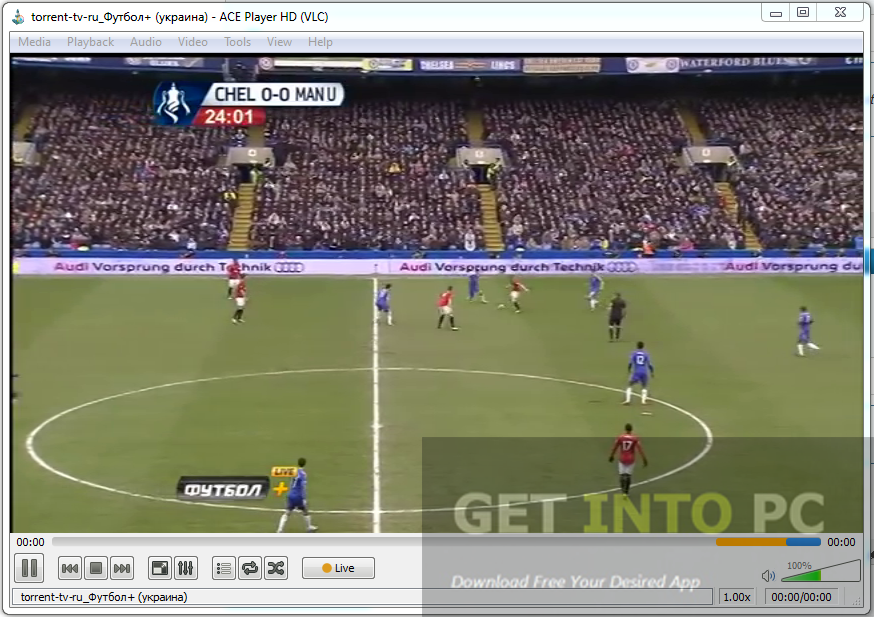Click the 1.00x playback speed indicator

[737, 597]
